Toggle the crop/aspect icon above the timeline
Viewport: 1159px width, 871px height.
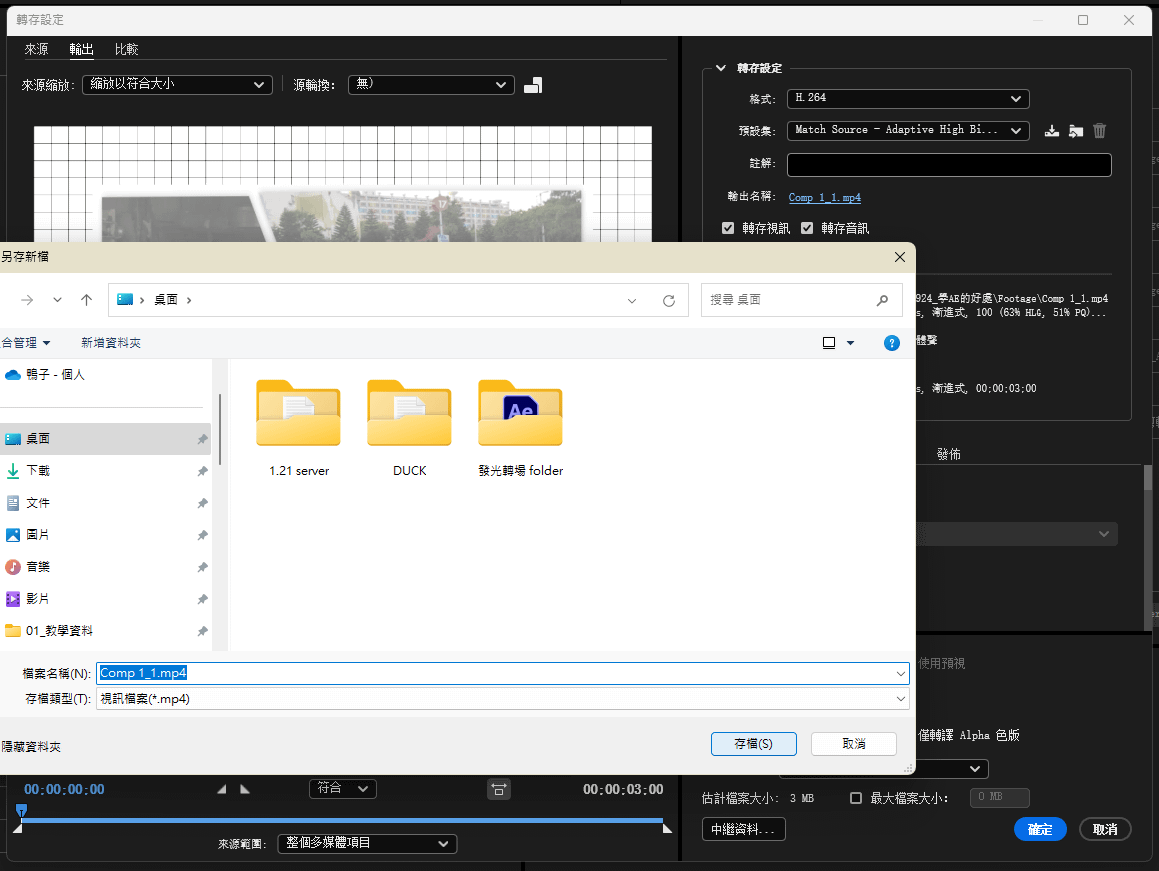[499, 789]
